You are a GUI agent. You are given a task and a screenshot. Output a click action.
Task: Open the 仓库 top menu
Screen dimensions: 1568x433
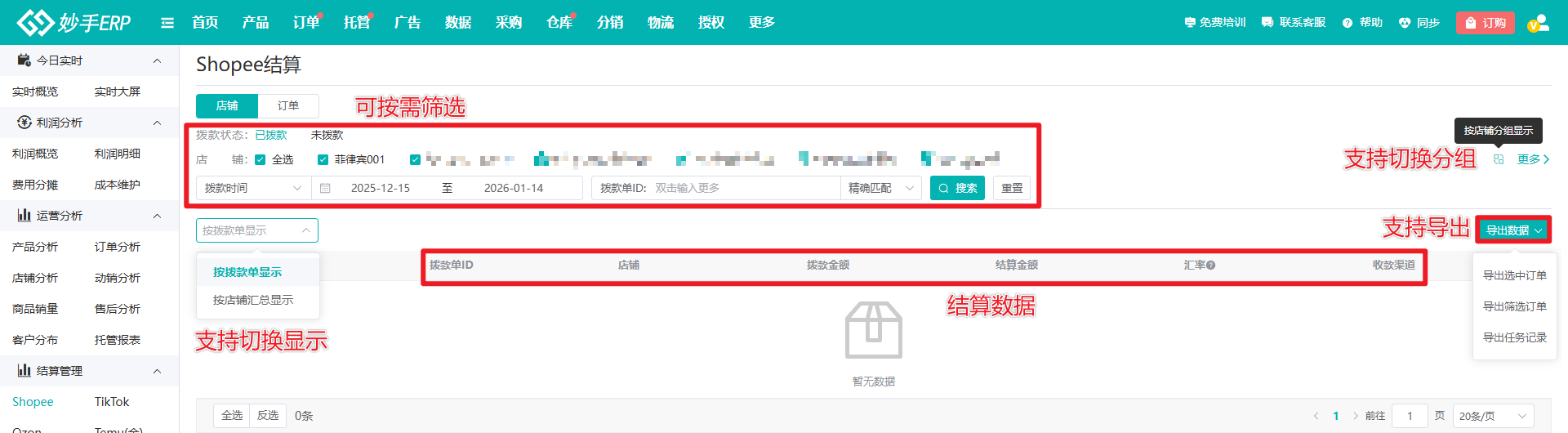tap(559, 22)
